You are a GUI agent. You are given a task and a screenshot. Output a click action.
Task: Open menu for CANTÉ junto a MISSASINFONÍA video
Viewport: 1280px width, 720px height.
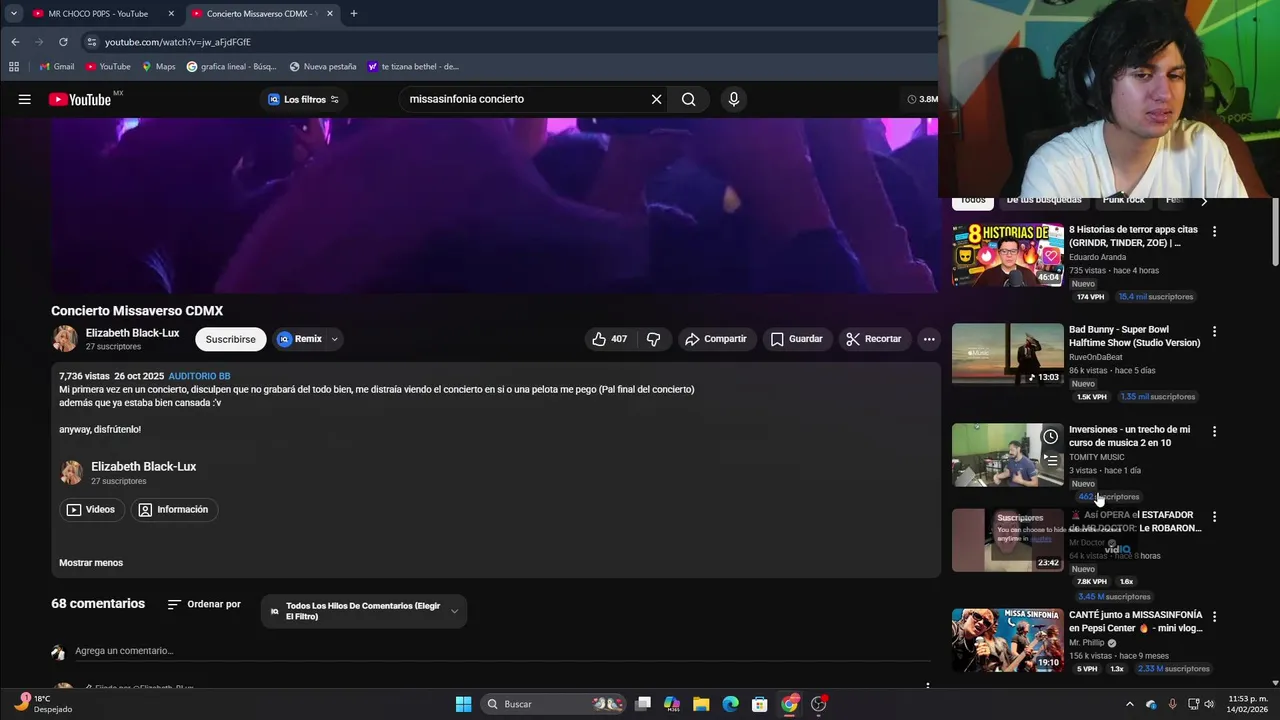(x=1214, y=616)
